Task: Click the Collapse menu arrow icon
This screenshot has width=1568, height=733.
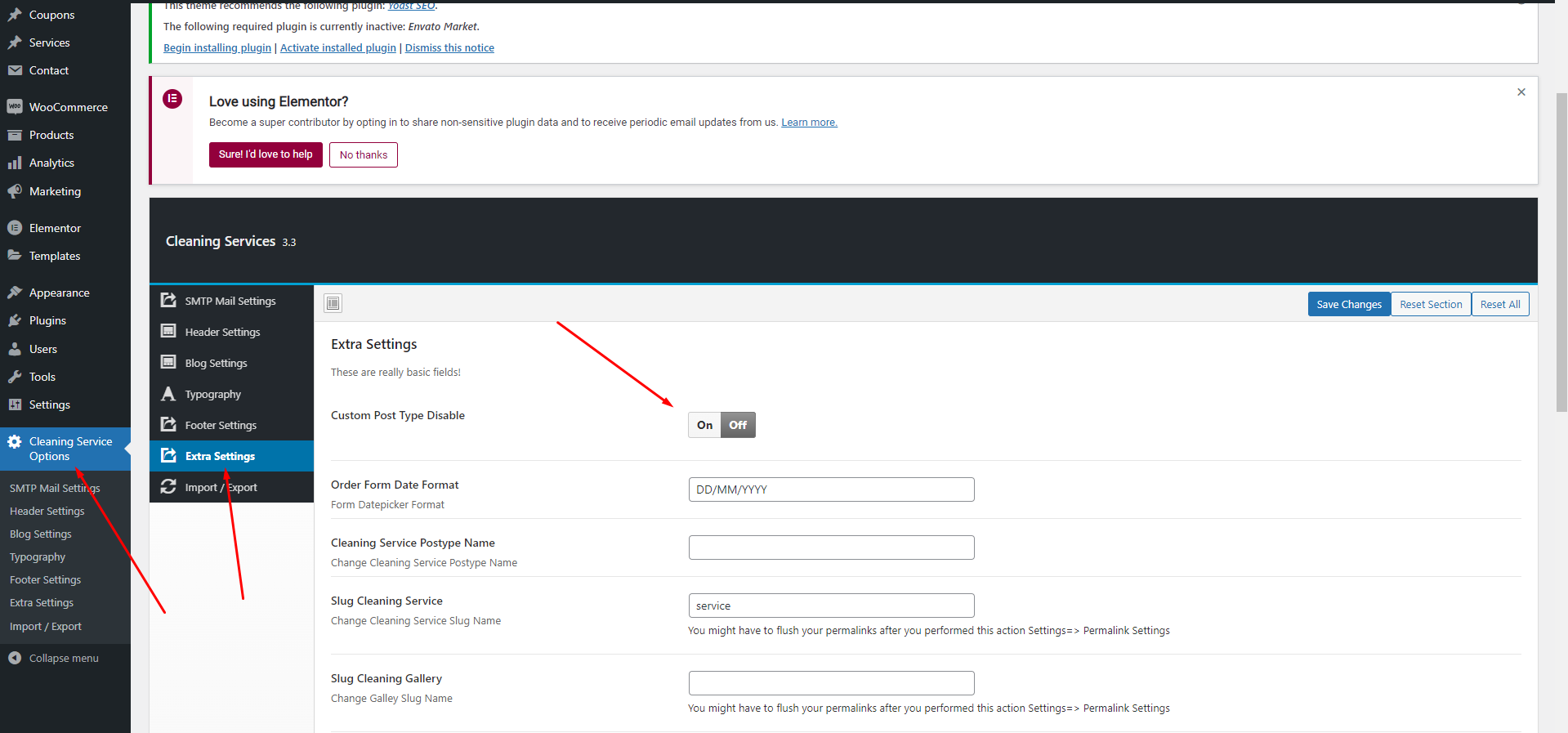Action: tap(15, 658)
